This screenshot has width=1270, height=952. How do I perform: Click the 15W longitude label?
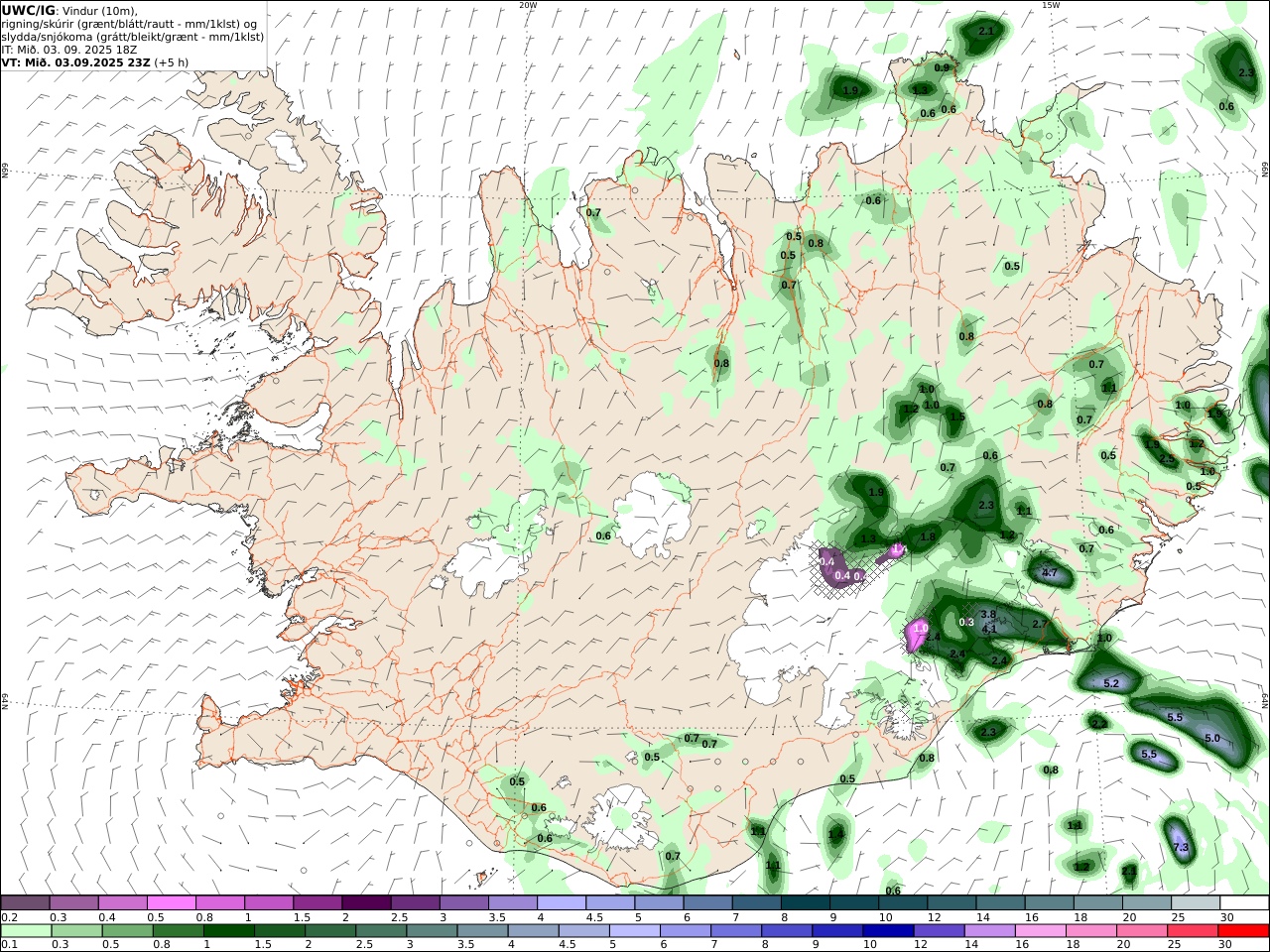(x=1050, y=5)
